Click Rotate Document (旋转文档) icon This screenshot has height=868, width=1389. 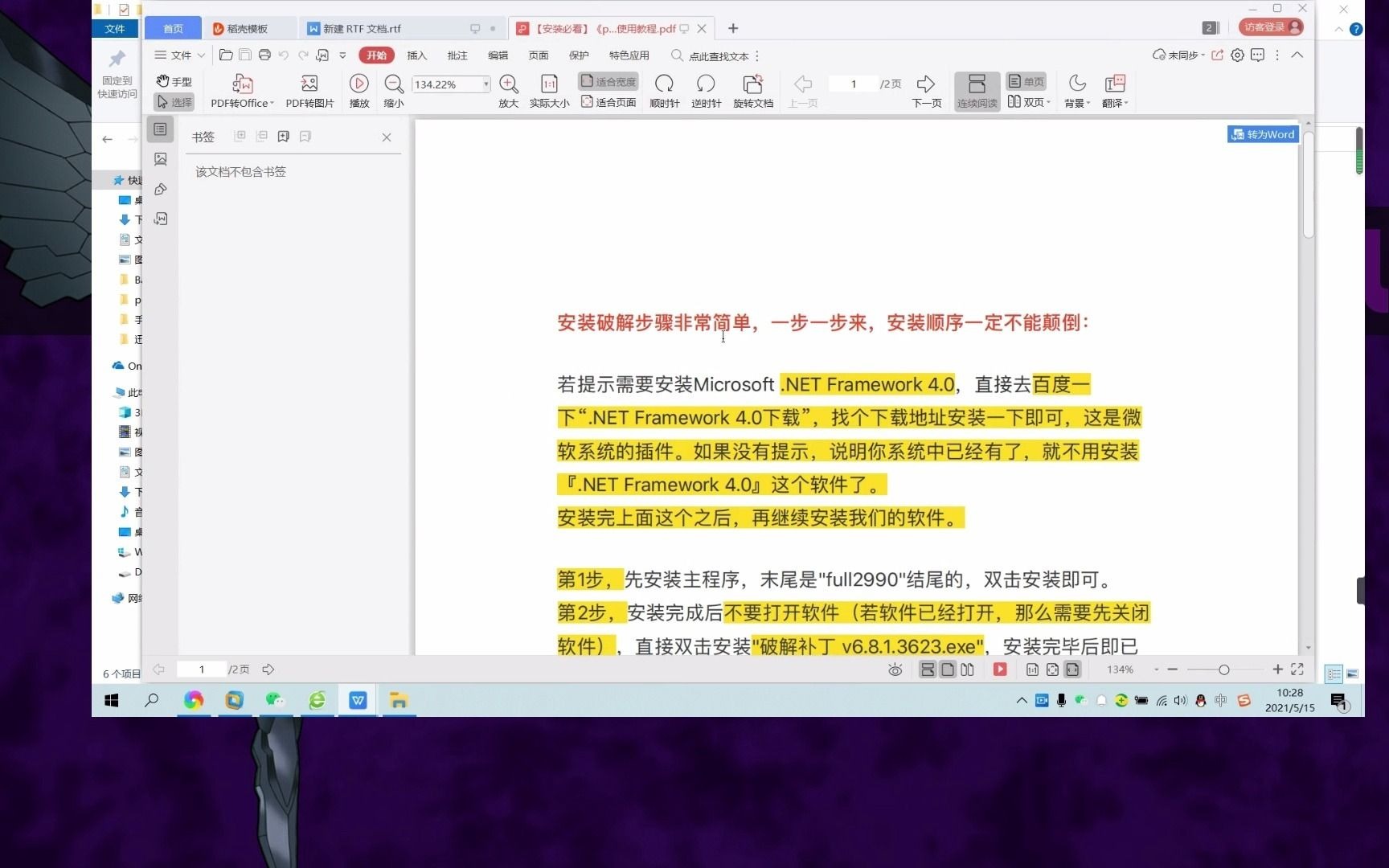tap(752, 84)
